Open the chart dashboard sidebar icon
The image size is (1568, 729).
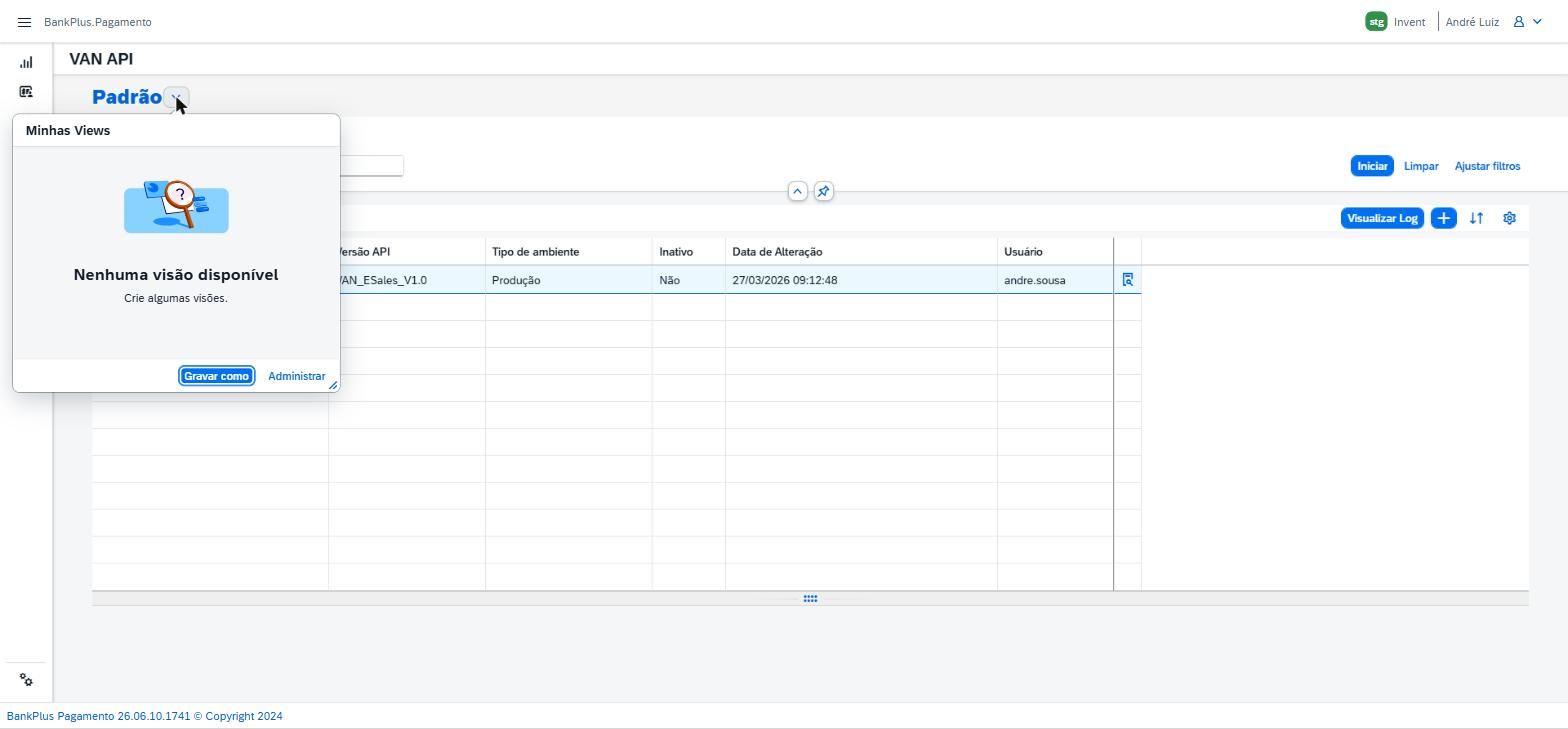(26, 62)
